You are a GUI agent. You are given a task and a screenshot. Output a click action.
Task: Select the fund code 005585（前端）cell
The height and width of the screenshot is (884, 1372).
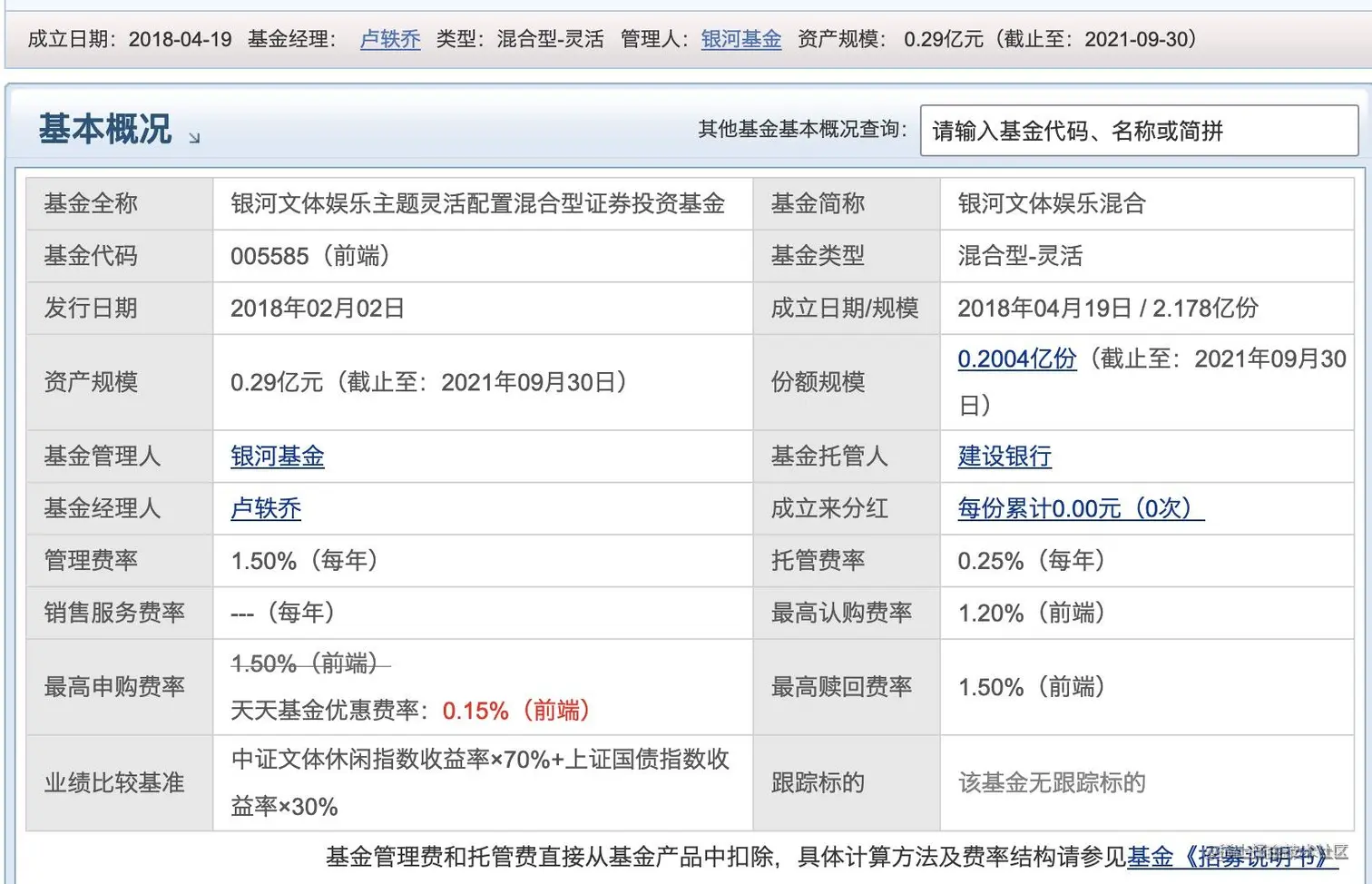310,255
